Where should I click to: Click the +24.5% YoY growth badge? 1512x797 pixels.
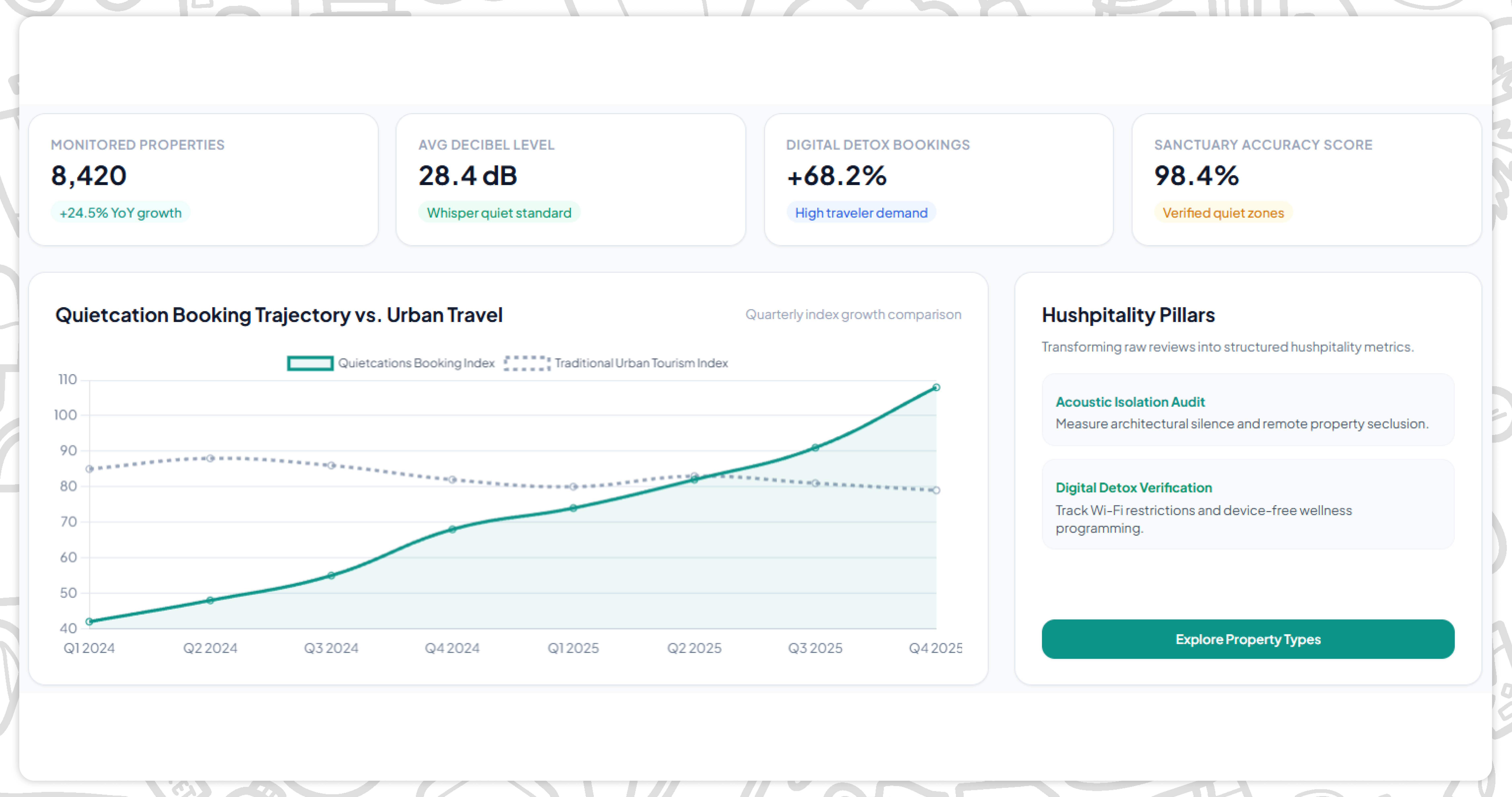click(120, 212)
